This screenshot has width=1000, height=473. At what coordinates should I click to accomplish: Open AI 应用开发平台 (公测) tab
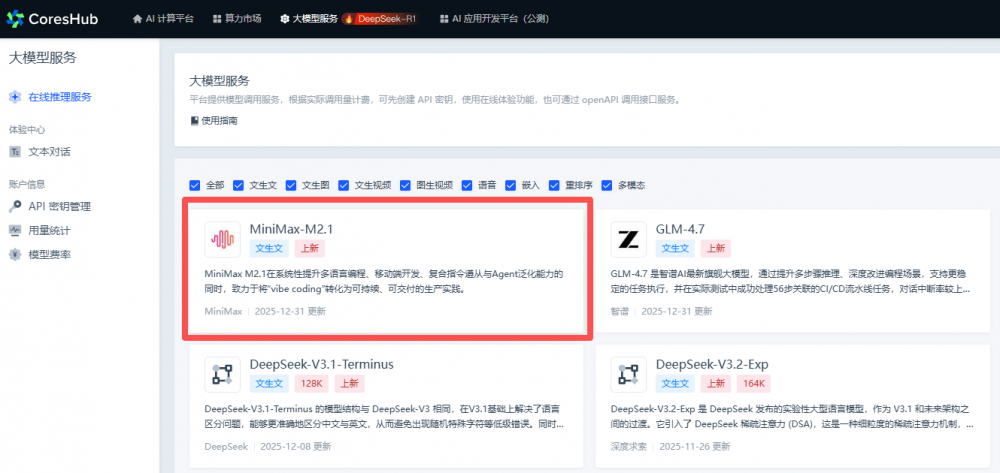click(x=489, y=19)
